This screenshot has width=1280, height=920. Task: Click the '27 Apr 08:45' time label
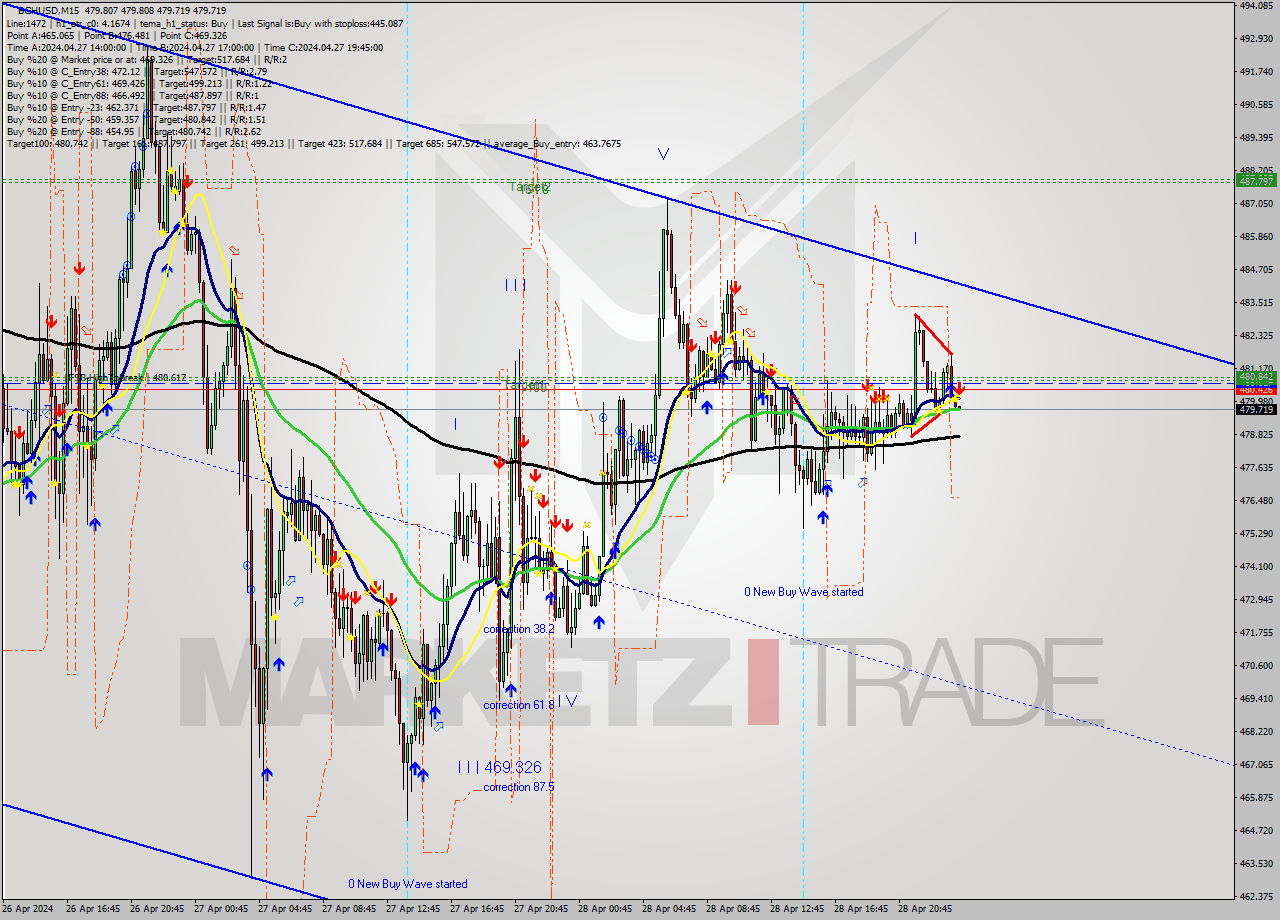[350, 909]
